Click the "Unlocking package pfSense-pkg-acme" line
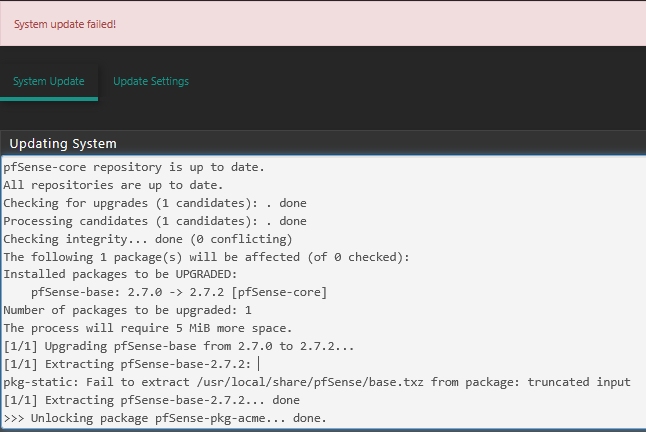Screen dimensions: 646x432 pos(165,418)
